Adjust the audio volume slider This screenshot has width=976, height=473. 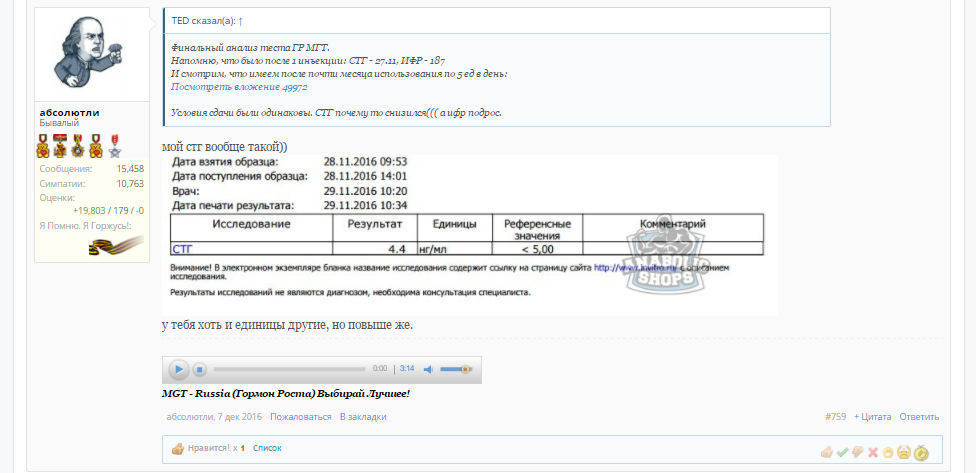click(455, 369)
